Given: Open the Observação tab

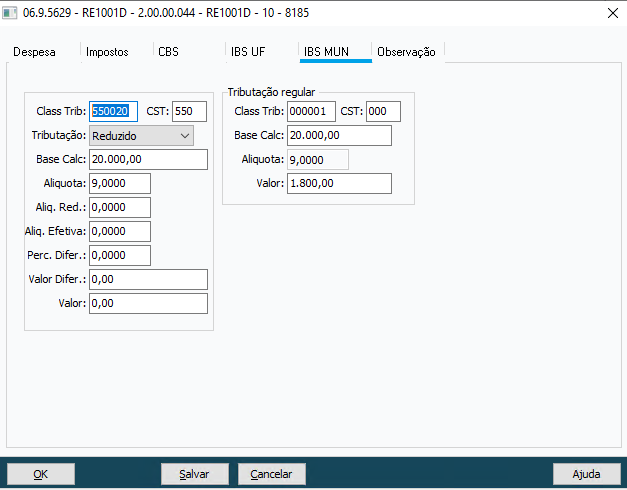Looking at the screenshot, I should tap(406, 52).
